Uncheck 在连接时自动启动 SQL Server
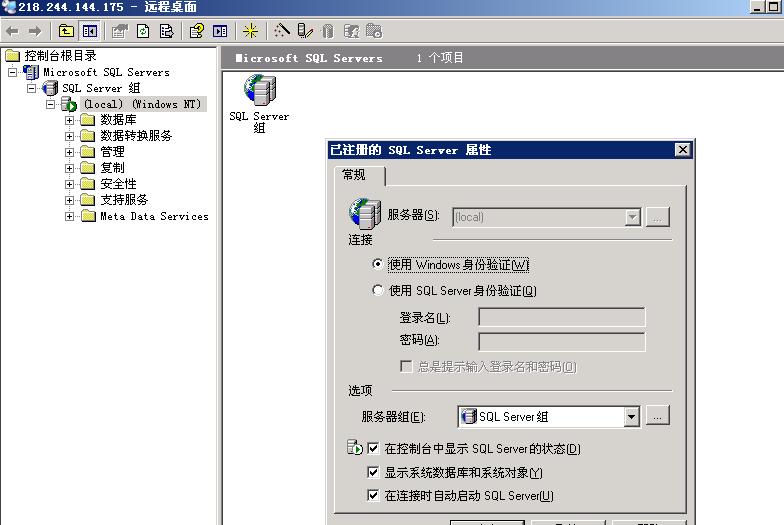The image size is (784, 525). pyautogui.click(x=373, y=496)
